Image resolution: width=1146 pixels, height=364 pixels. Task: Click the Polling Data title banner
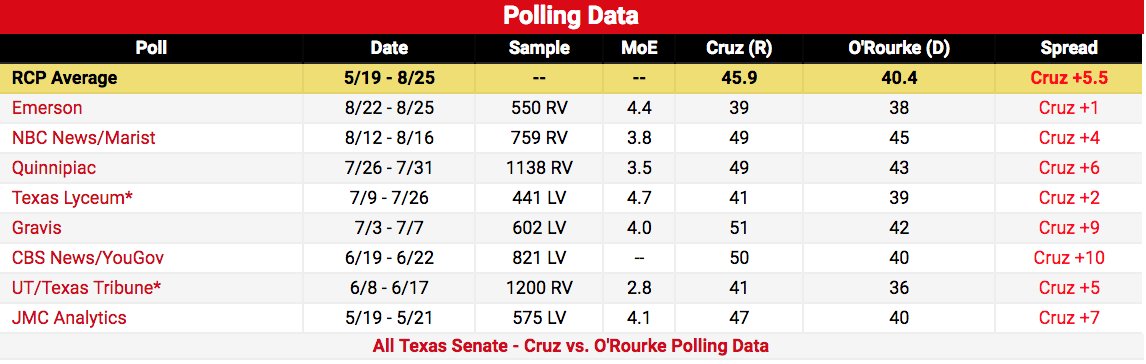tap(573, 17)
